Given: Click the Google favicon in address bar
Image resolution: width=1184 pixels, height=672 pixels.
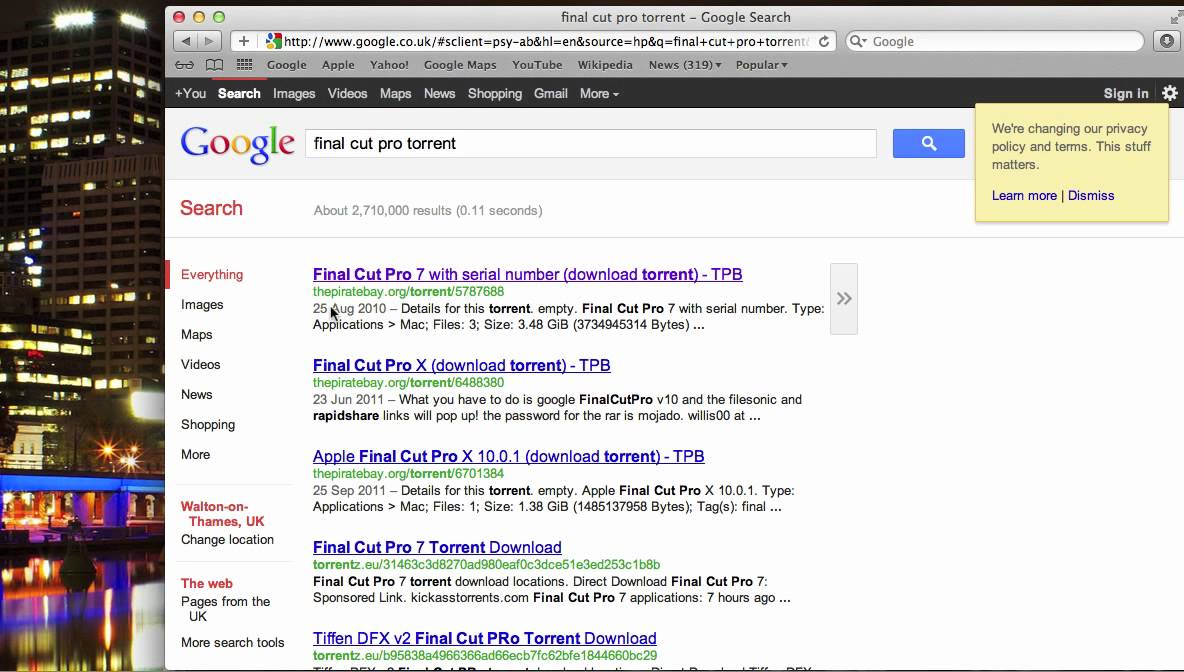Looking at the screenshot, I should point(273,42).
